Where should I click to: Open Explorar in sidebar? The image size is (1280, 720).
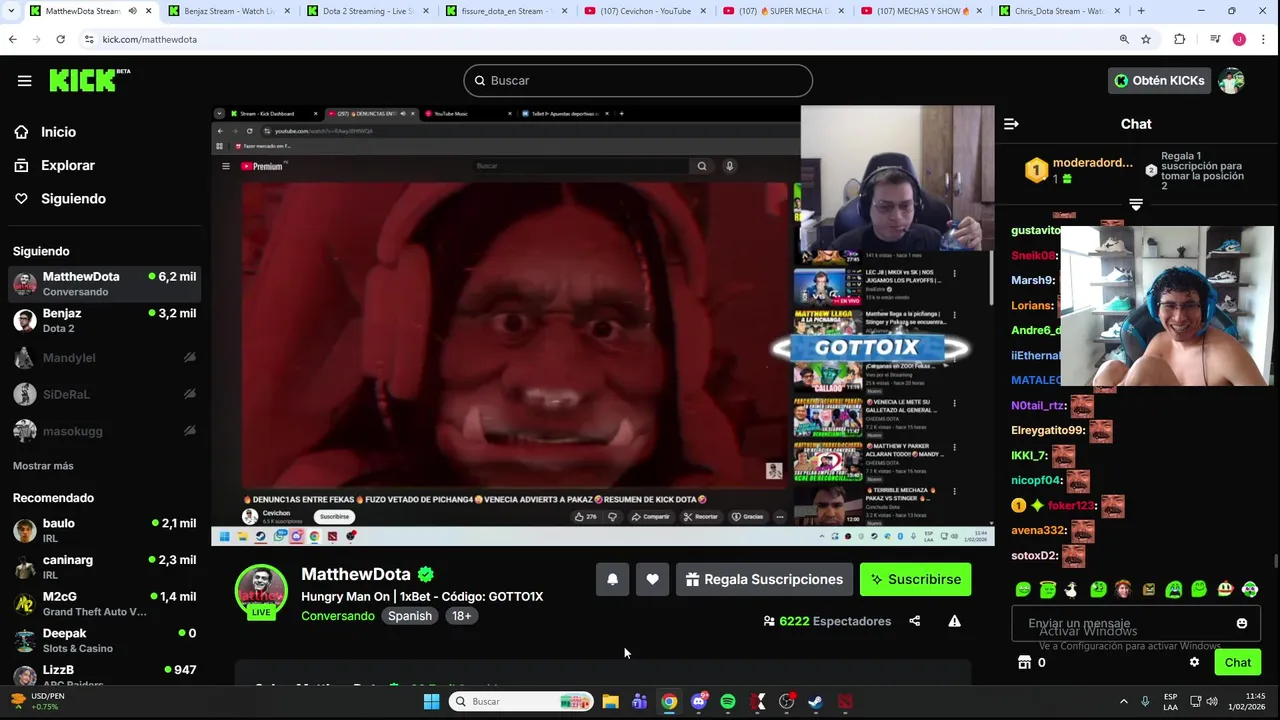point(68,165)
